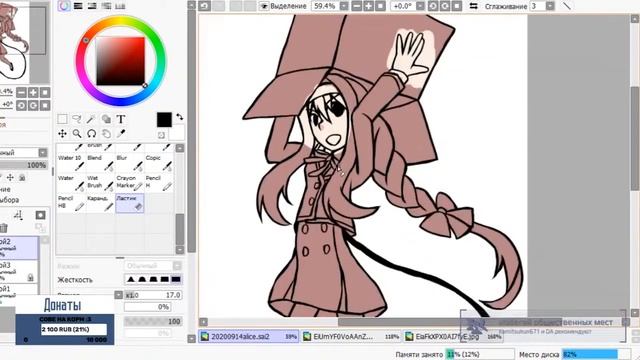Select the Magic Wand tool
Viewport: 640px width, 360px height.
[x=91, y=119]
